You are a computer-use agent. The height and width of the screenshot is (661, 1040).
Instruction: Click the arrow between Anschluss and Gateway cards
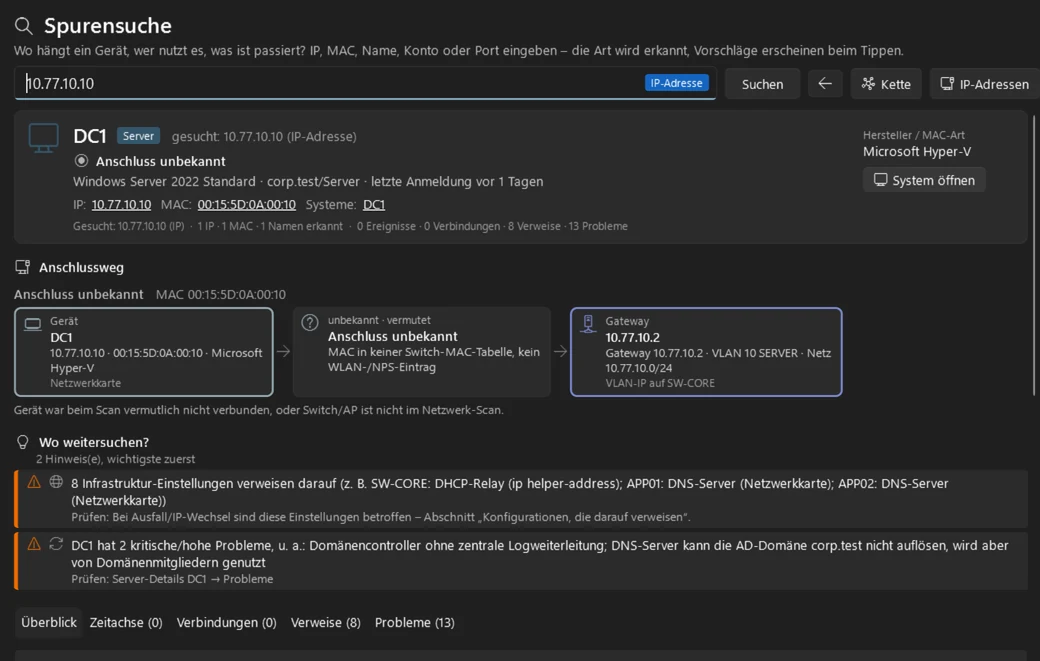(x=560, y=351)
